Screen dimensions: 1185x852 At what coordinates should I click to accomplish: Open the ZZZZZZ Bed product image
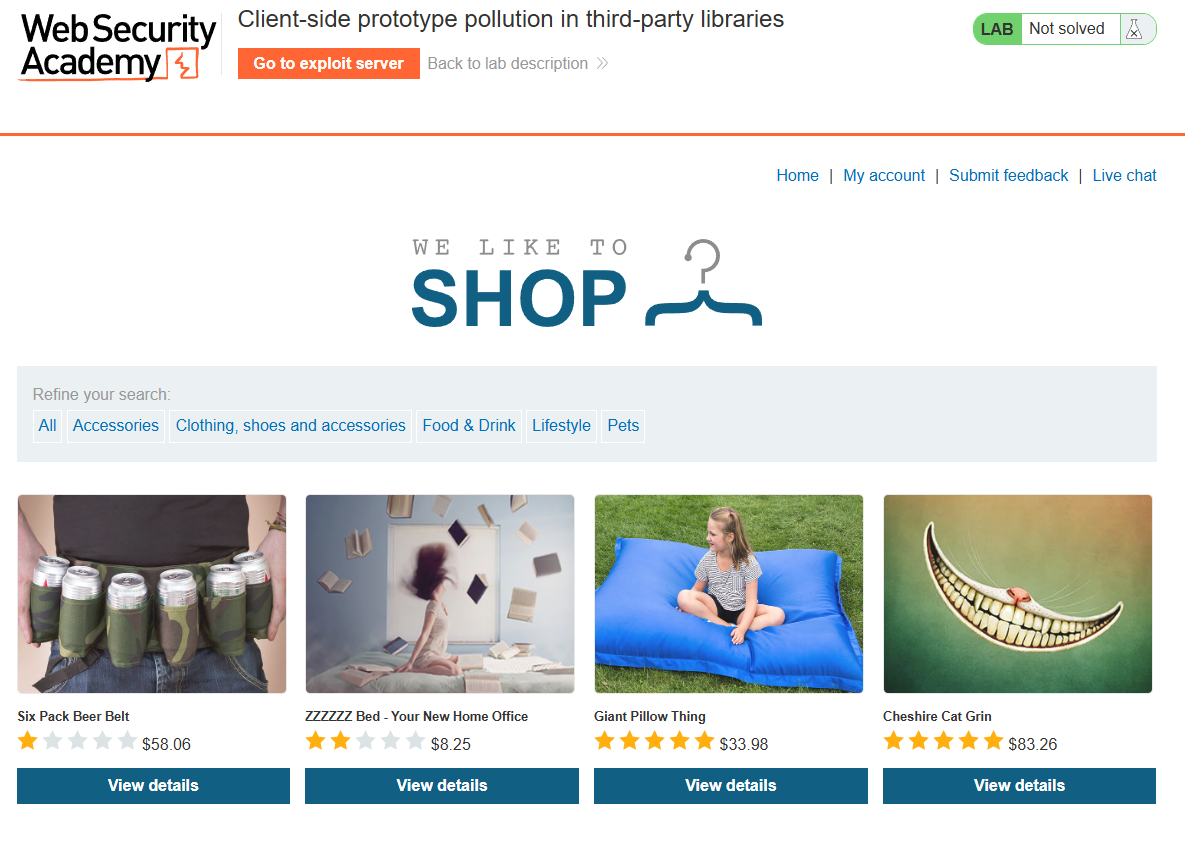[440, 593]
